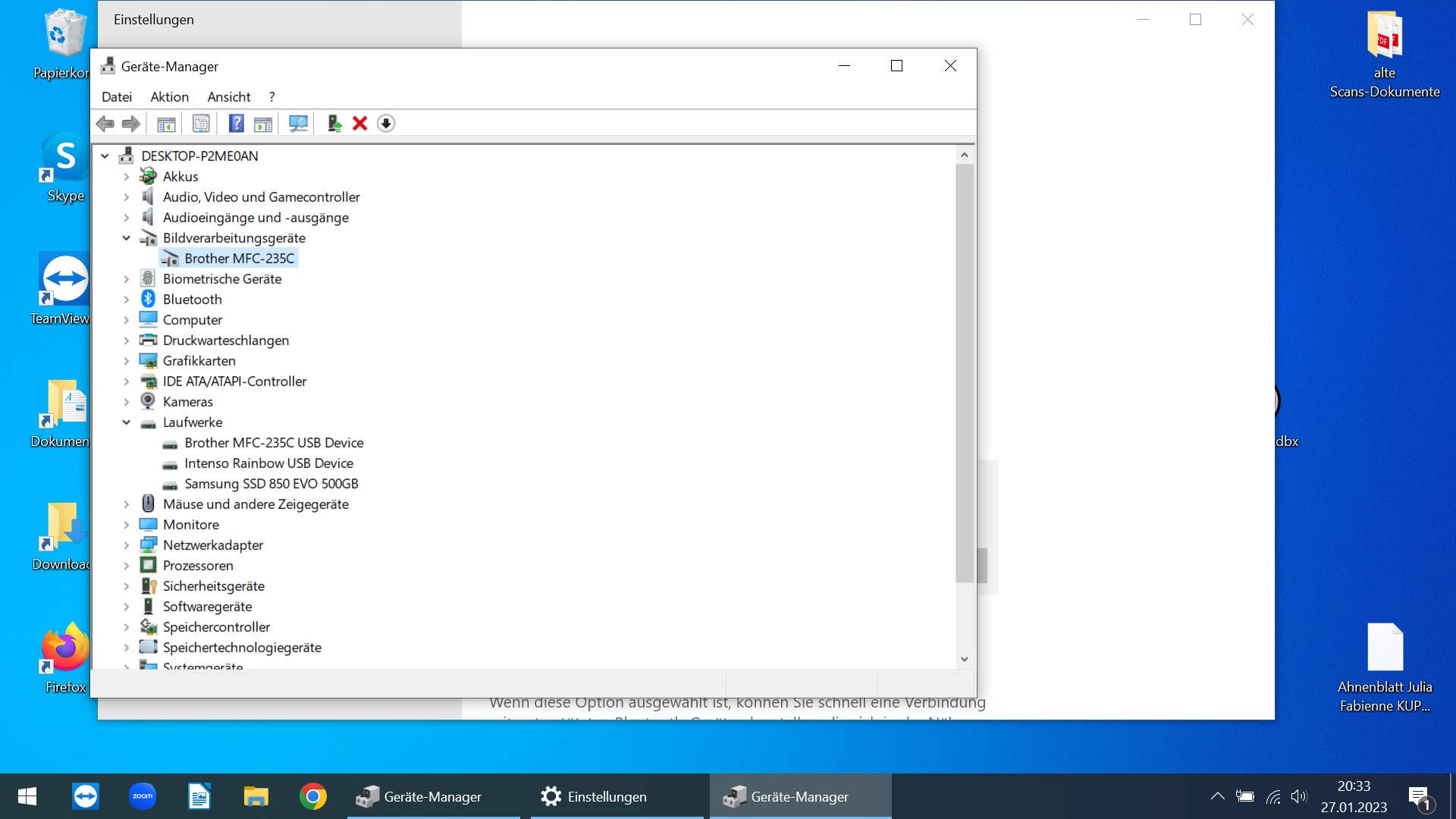Viewport: 1456px width, 819px height.
Task: Open the properties toolbar icon
Action: pos(201,124)
